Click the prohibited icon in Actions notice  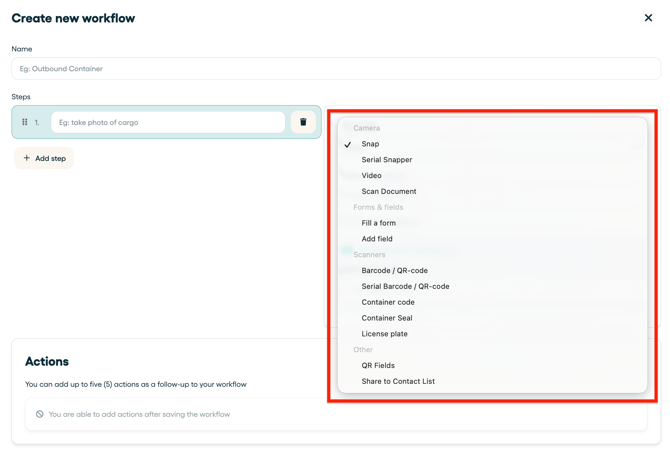tap(39, 414)
